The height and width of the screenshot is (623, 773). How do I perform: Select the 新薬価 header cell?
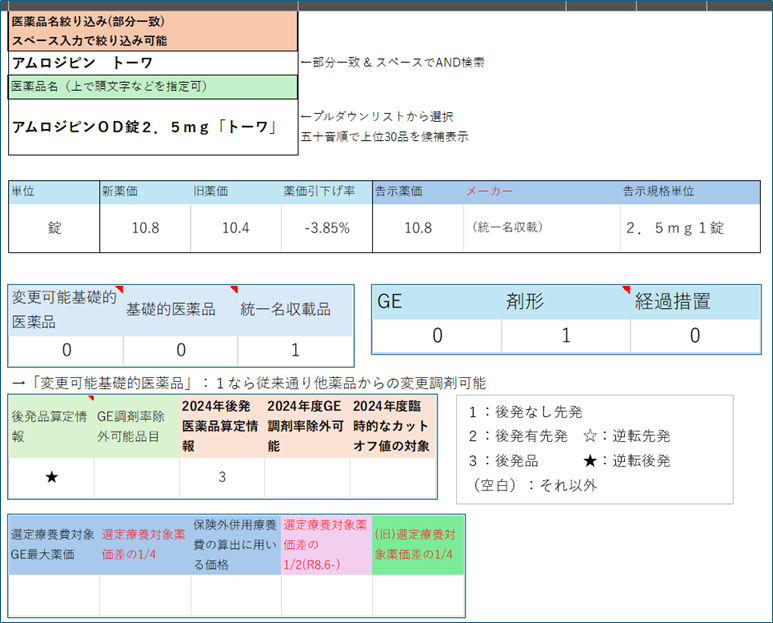point(145,192)
